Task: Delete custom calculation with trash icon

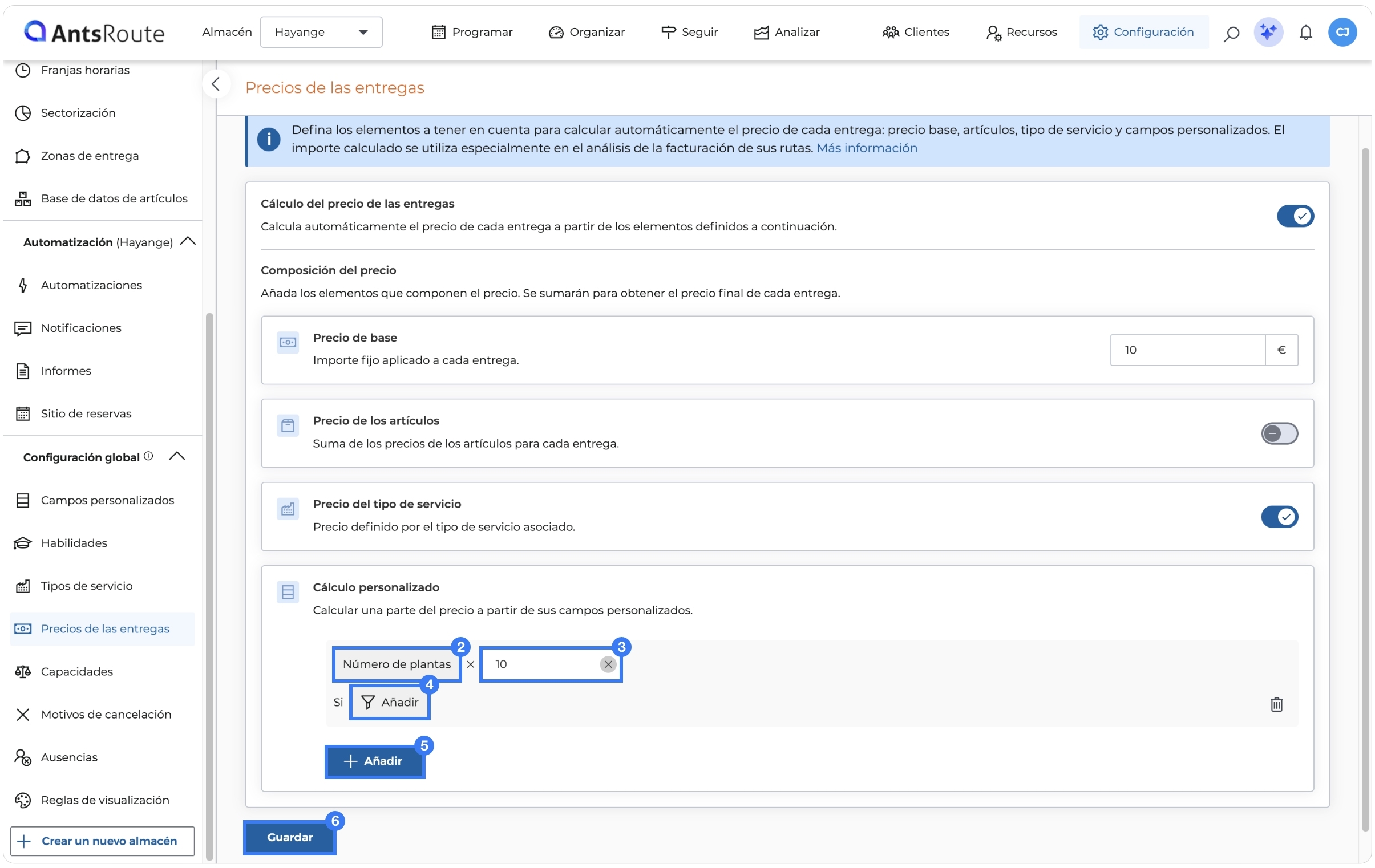Action: 1276,704
